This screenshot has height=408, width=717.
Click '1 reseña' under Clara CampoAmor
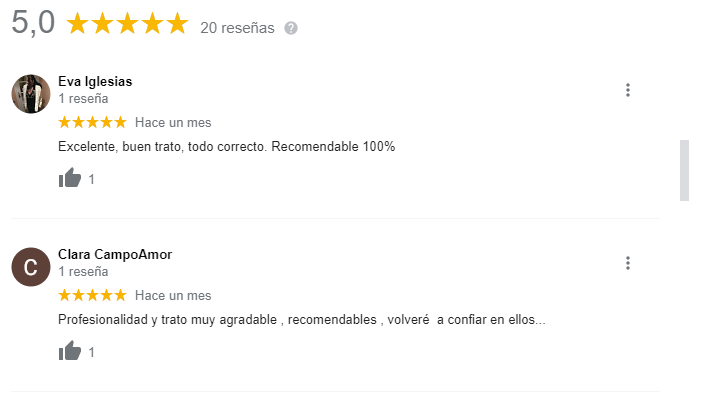(84, 271)
